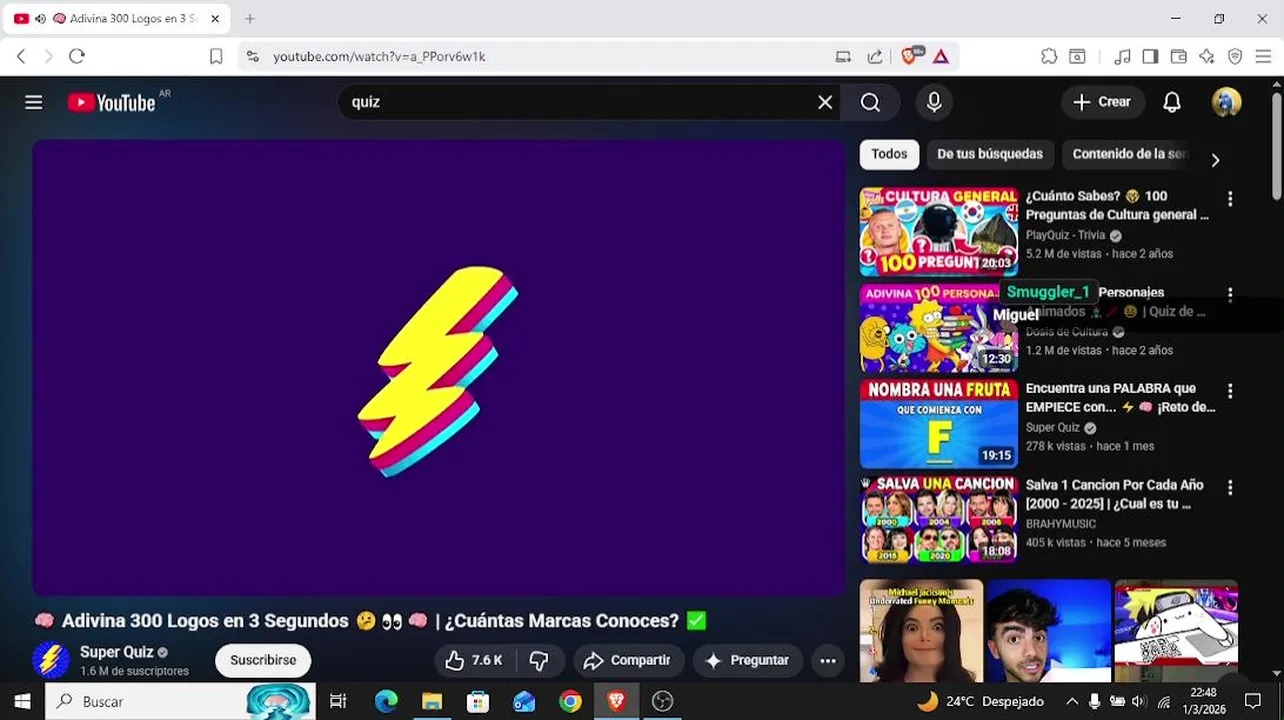This screenshot has height=720, width=1284.
Task: Open the music note playlist icon
Action: (1122, 56)
